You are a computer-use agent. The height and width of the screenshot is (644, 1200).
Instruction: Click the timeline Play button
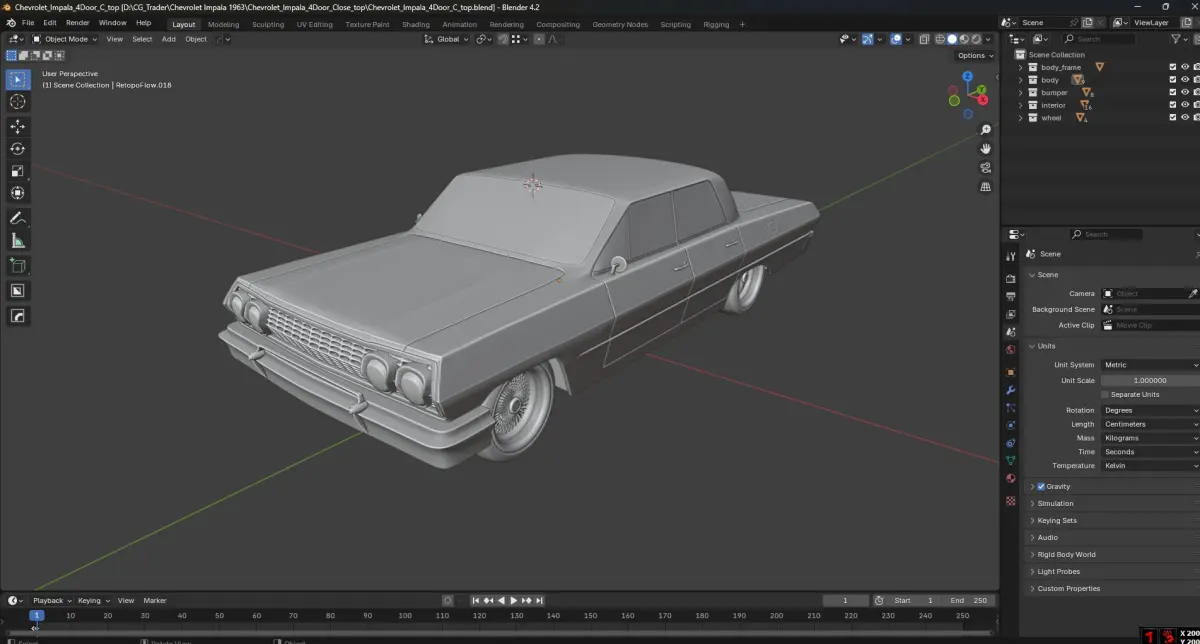tap(514, 600)
